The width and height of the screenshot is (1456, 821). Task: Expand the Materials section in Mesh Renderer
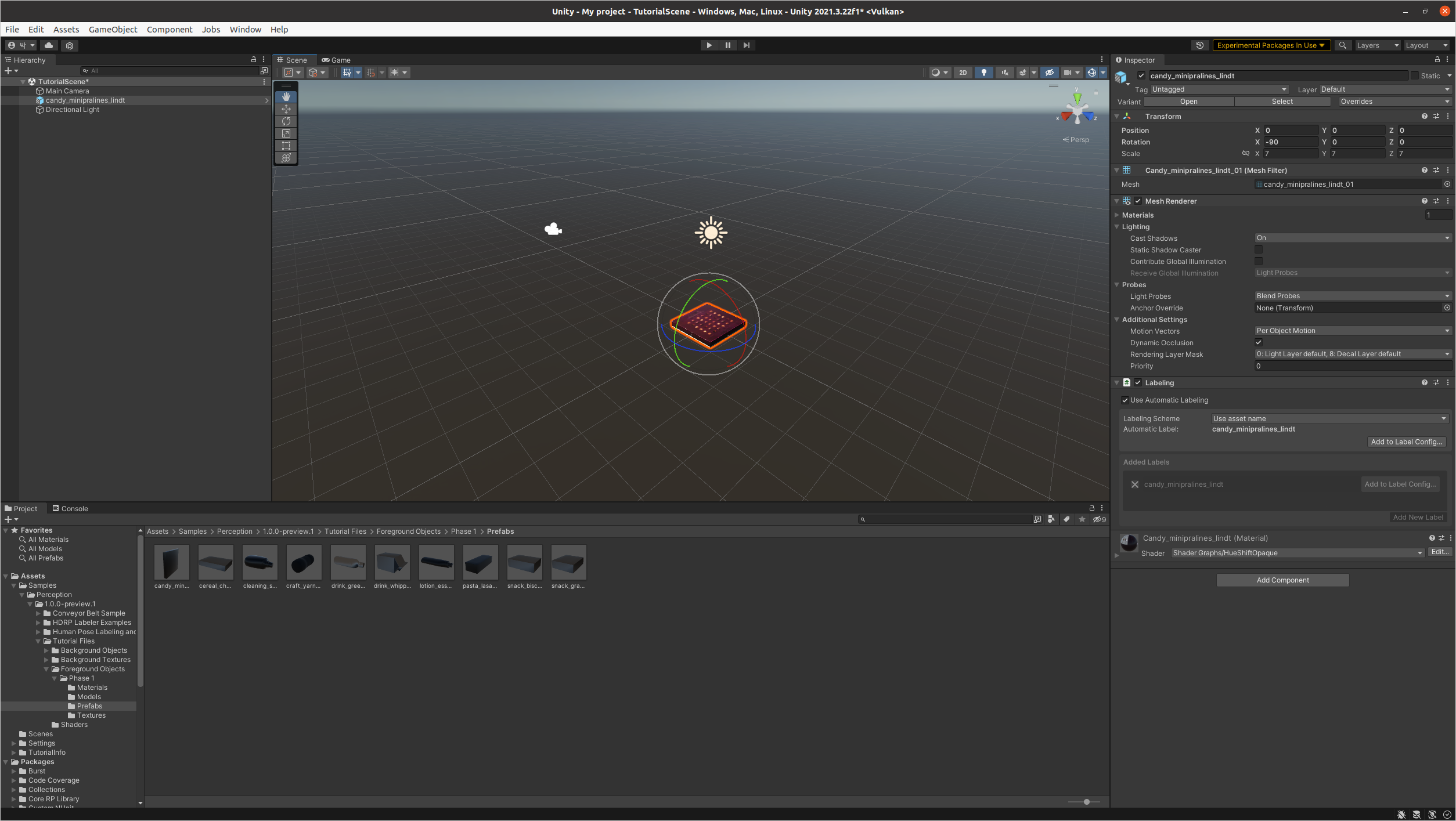click(1117, 215)
